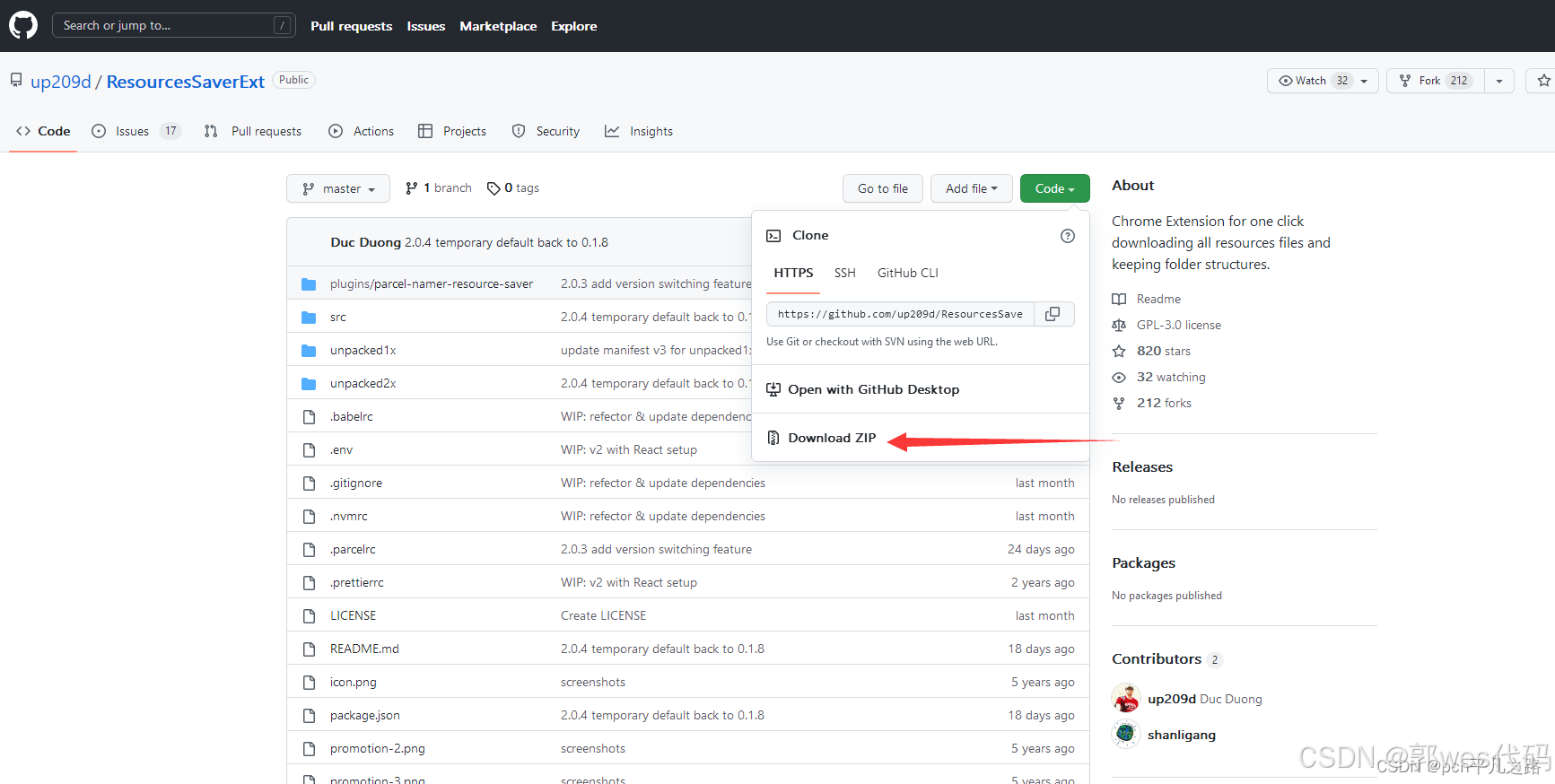Open Issues in top navigation

426,26
